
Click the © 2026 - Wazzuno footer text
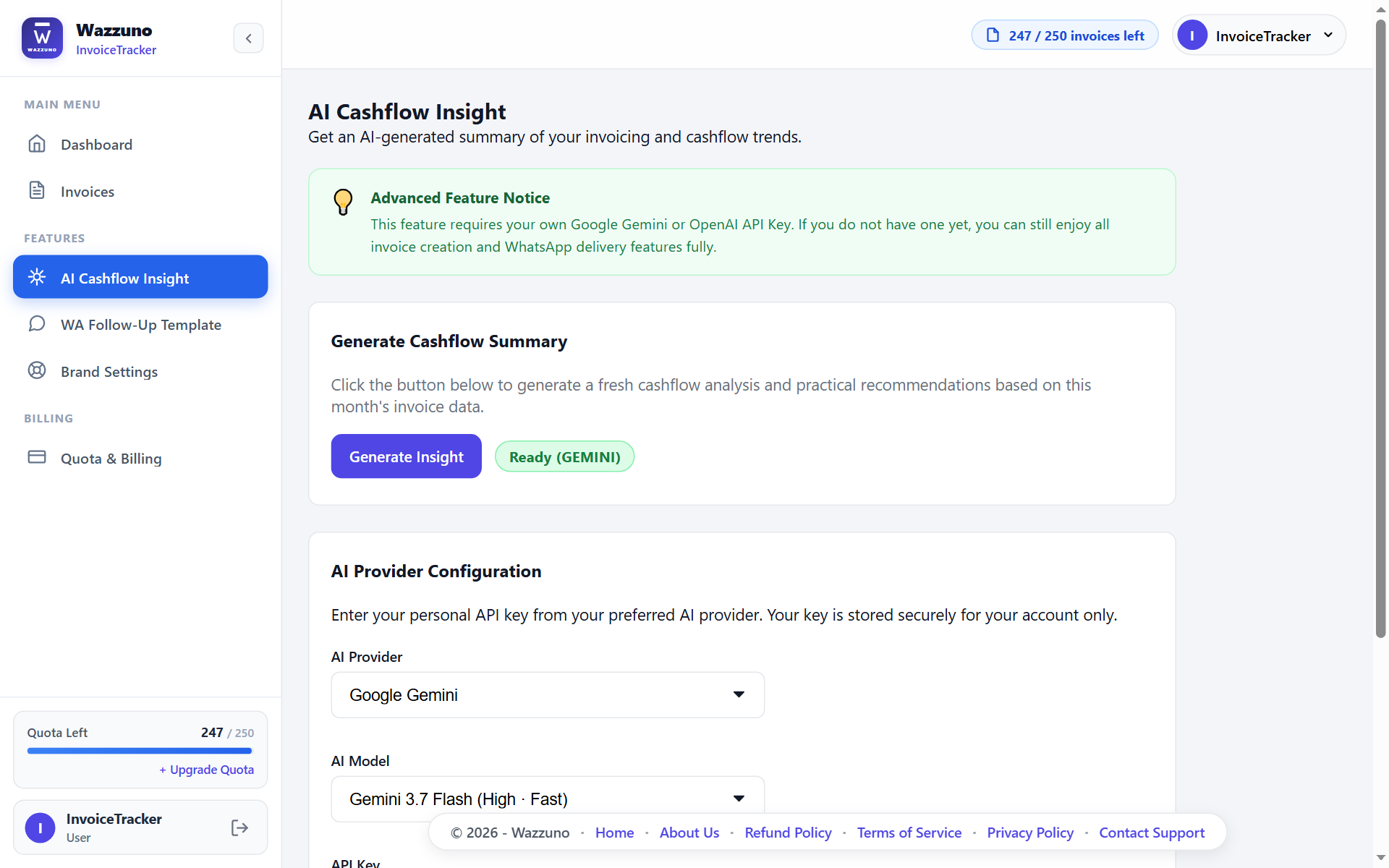[510, 833]
